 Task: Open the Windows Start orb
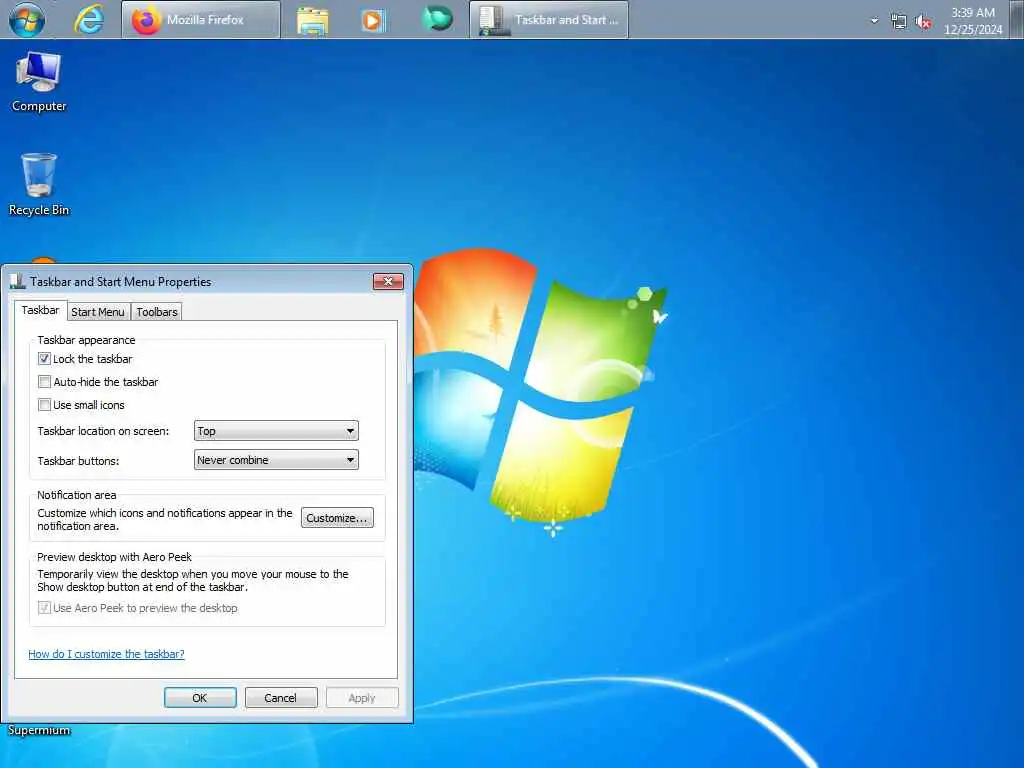coord(27,19)
